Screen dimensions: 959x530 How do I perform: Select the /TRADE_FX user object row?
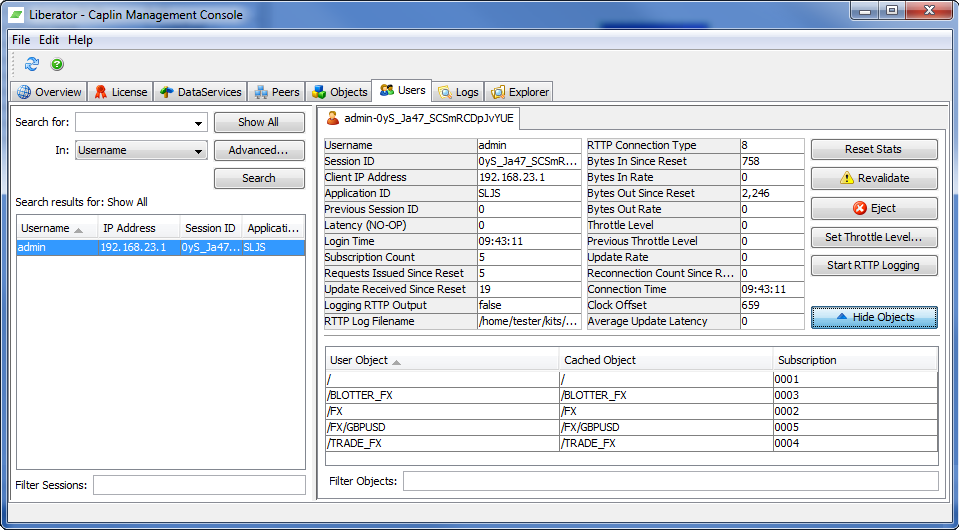click(442, 443)
